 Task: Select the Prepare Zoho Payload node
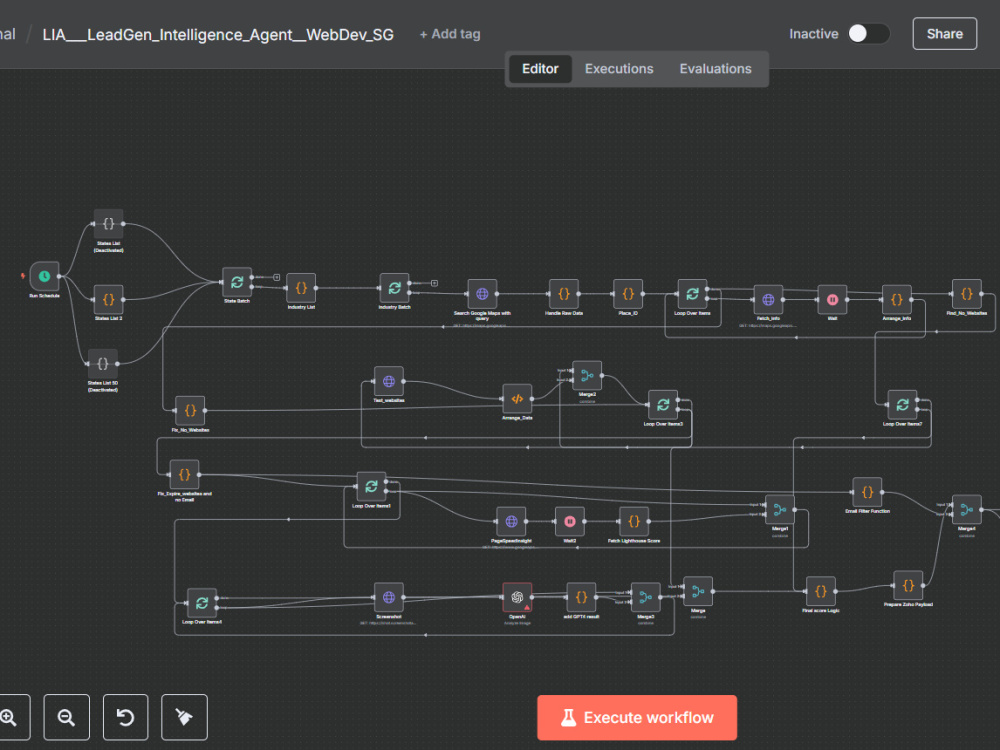908,585
